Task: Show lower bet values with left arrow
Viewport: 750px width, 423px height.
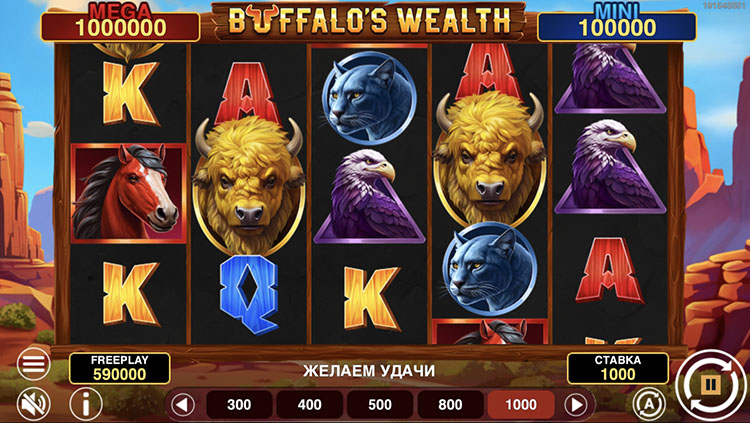Action: point(183,405)
